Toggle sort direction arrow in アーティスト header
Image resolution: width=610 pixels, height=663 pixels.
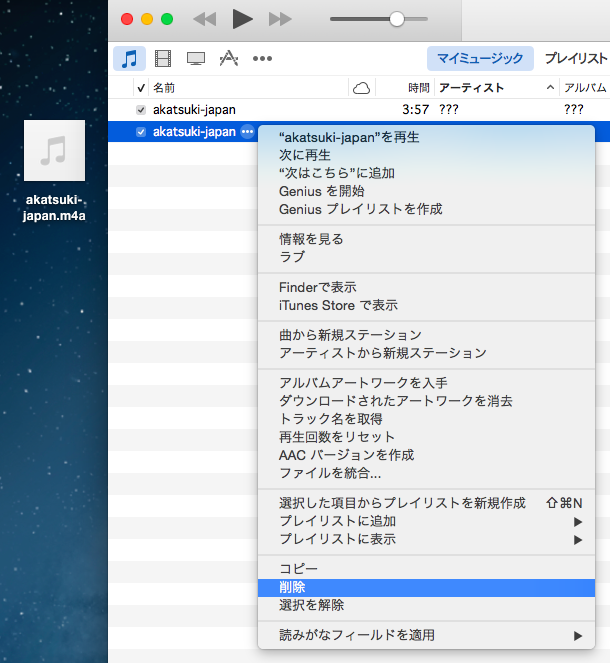550,88
